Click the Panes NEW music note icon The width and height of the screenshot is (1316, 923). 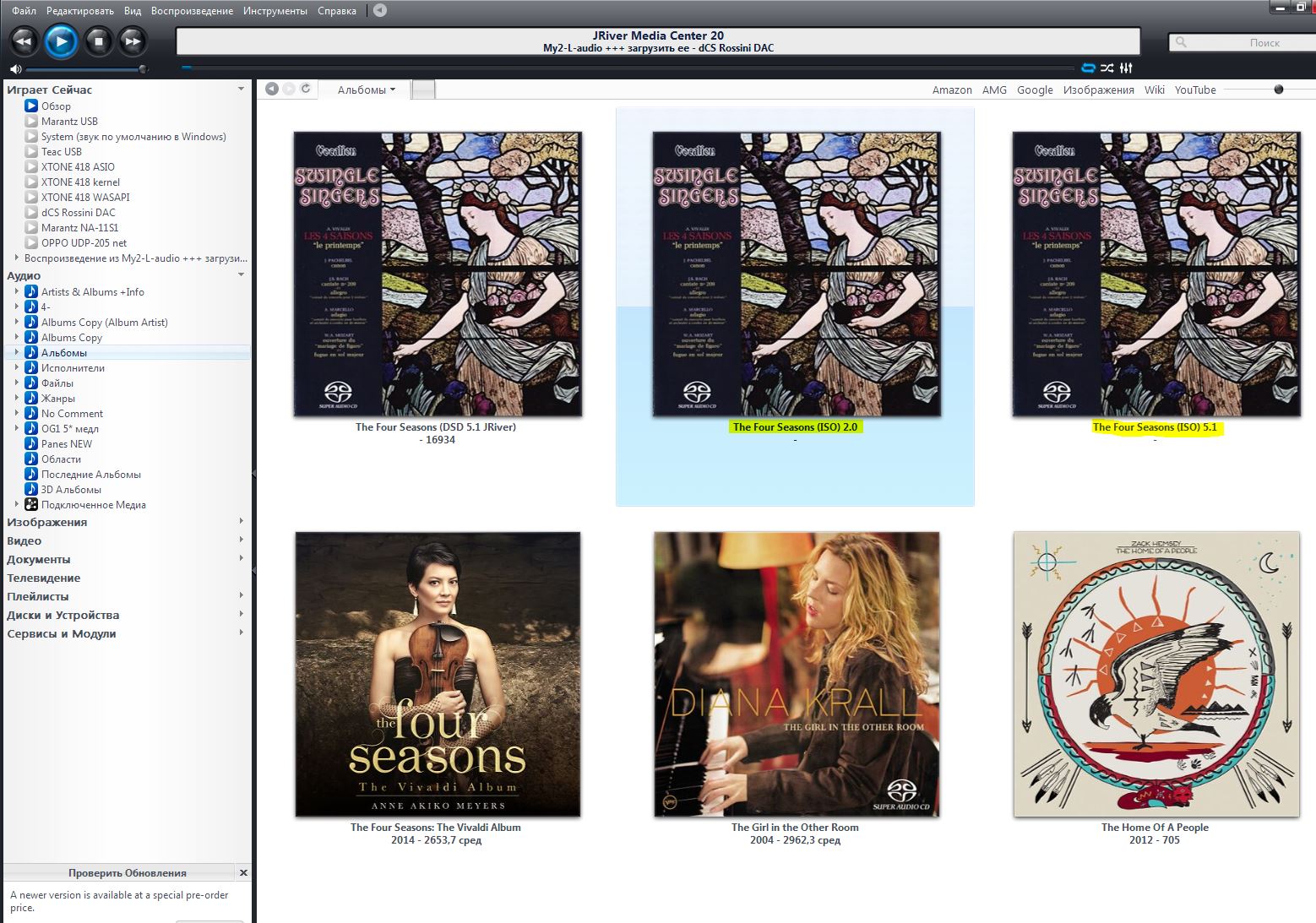click(31, 443)
